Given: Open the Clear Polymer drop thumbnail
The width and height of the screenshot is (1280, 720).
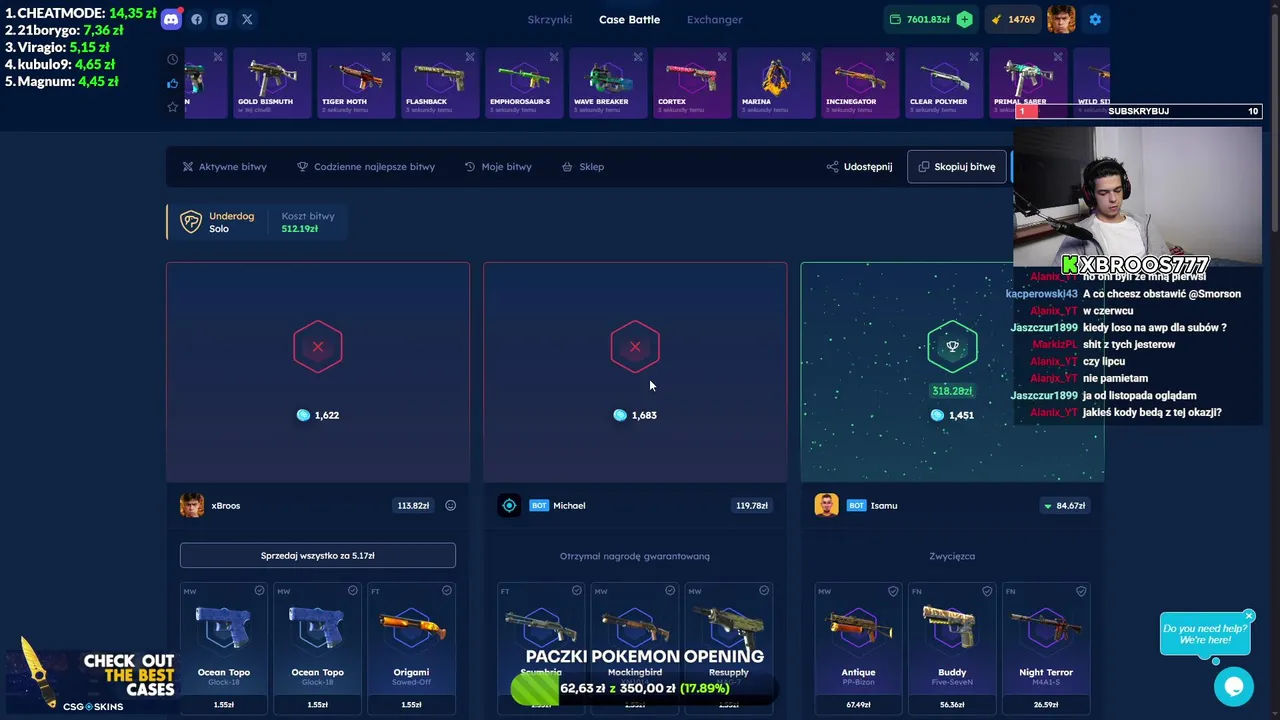Looking at the screenshot, I should click(944, 83).
